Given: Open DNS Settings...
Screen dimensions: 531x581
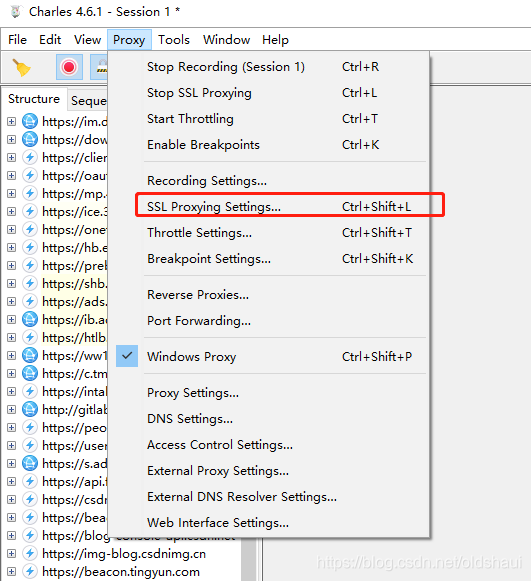Looking at the screenshot, I should [269, 419].
